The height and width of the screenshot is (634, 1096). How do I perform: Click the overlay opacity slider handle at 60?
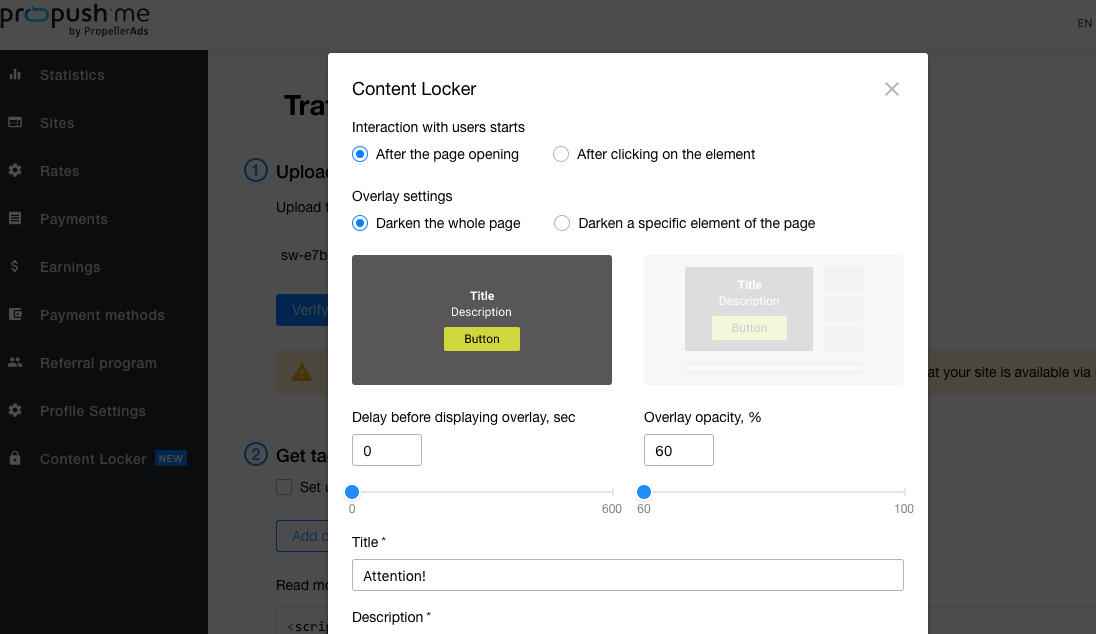[644, 492]
